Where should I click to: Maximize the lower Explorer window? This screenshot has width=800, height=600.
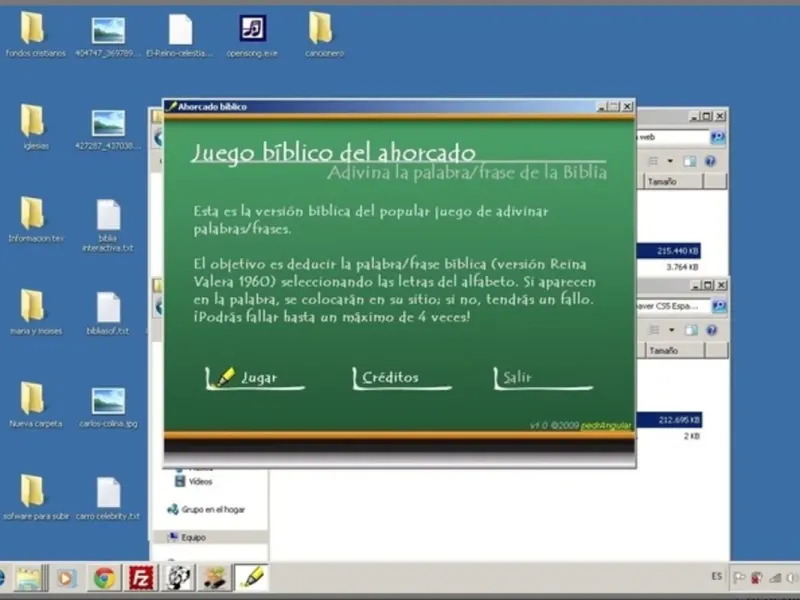click(x=708, y=285)
